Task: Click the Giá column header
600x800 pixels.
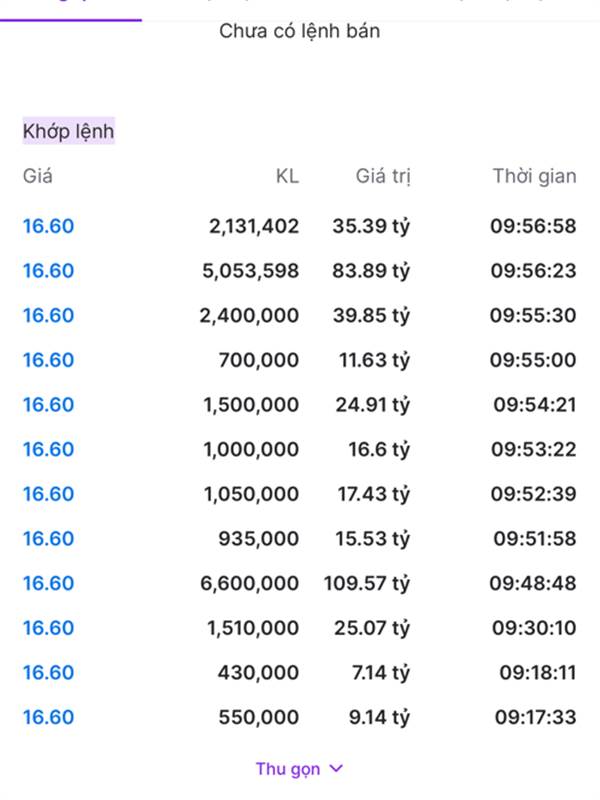Action: pyautogui.click(x=37, y=176)
